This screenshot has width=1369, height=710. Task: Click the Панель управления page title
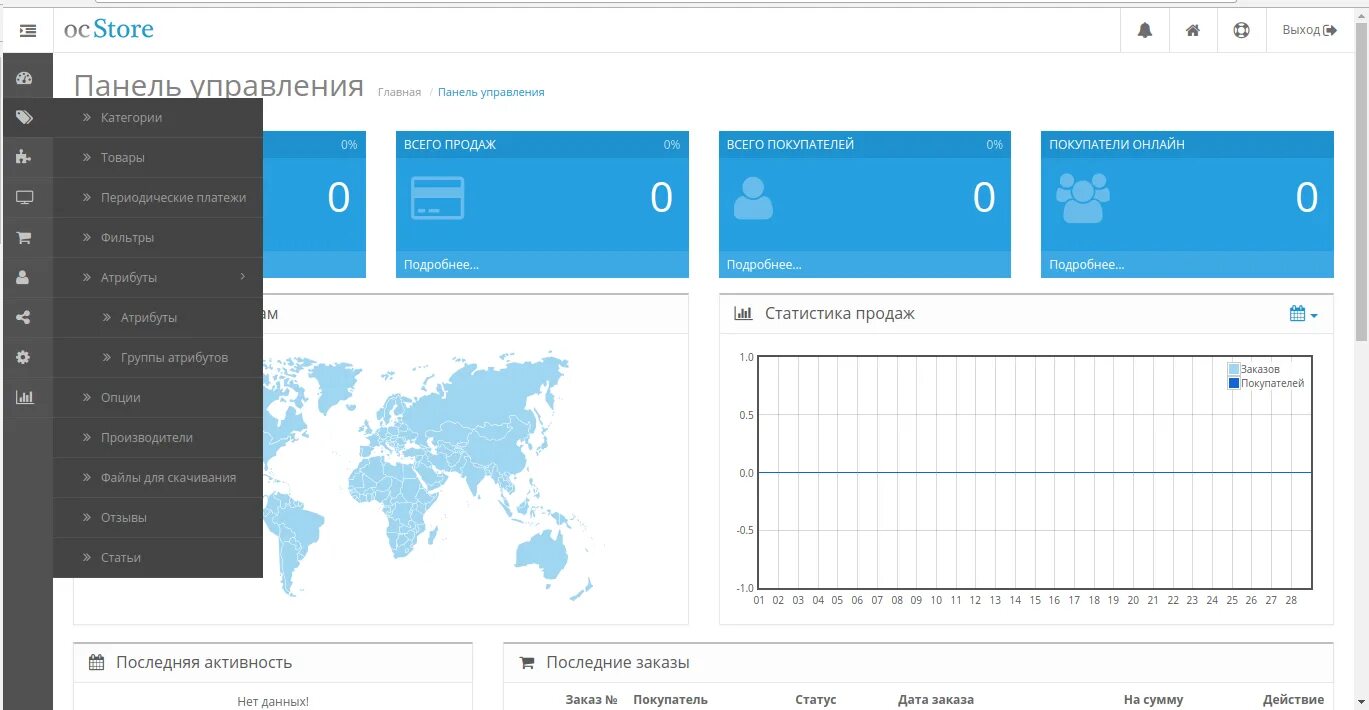[x=218, y=86]
